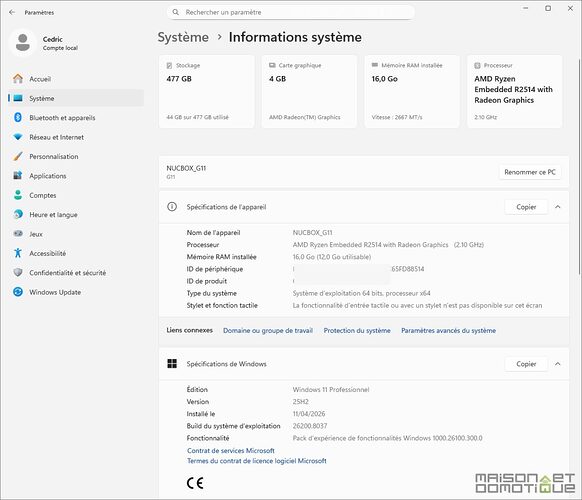Collapse the Spécifications de l'appareil section
The height and width of the screenshot is (500, 582).
point(558,207)
